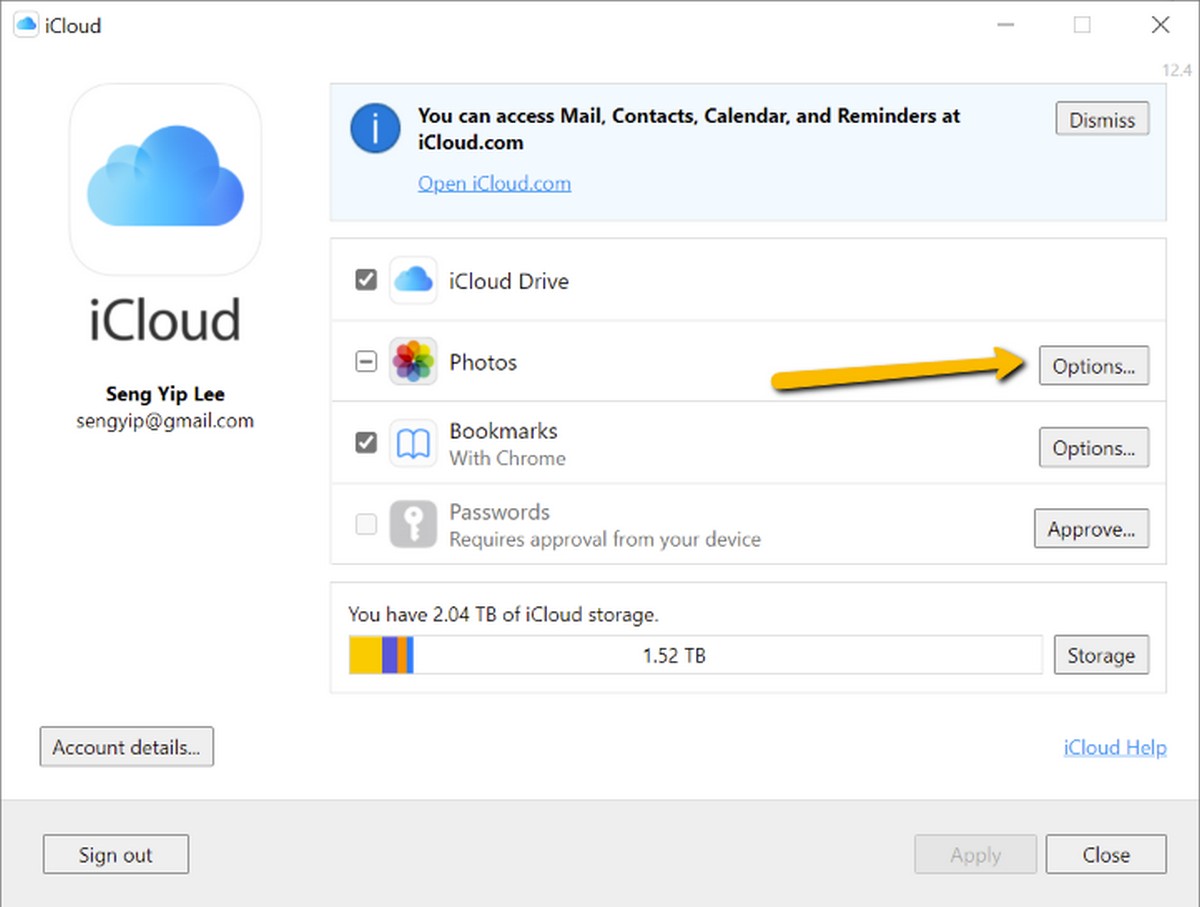Image resolution: width=1200 pixels, height=907 pixels.
Task: View Account details
Action: (126, 747)
